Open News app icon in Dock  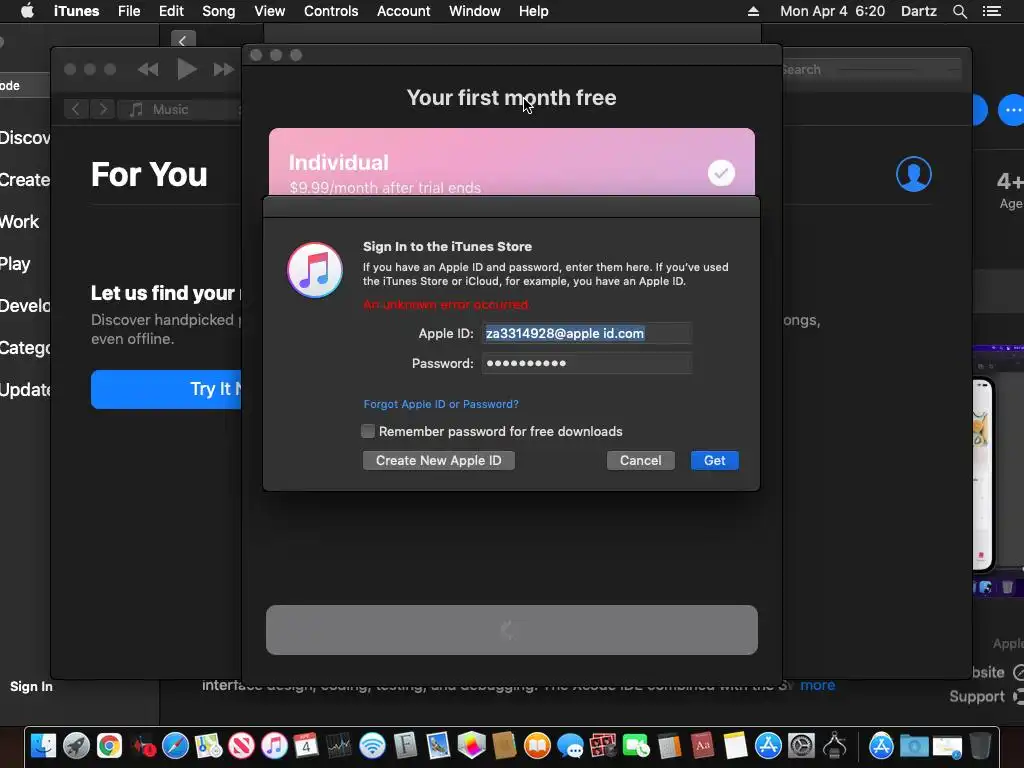[x=241, y=745]
